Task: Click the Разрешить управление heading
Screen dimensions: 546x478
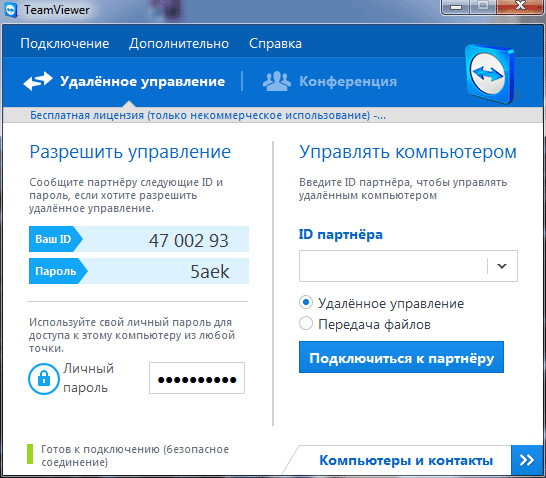Action: coord(130,152)
